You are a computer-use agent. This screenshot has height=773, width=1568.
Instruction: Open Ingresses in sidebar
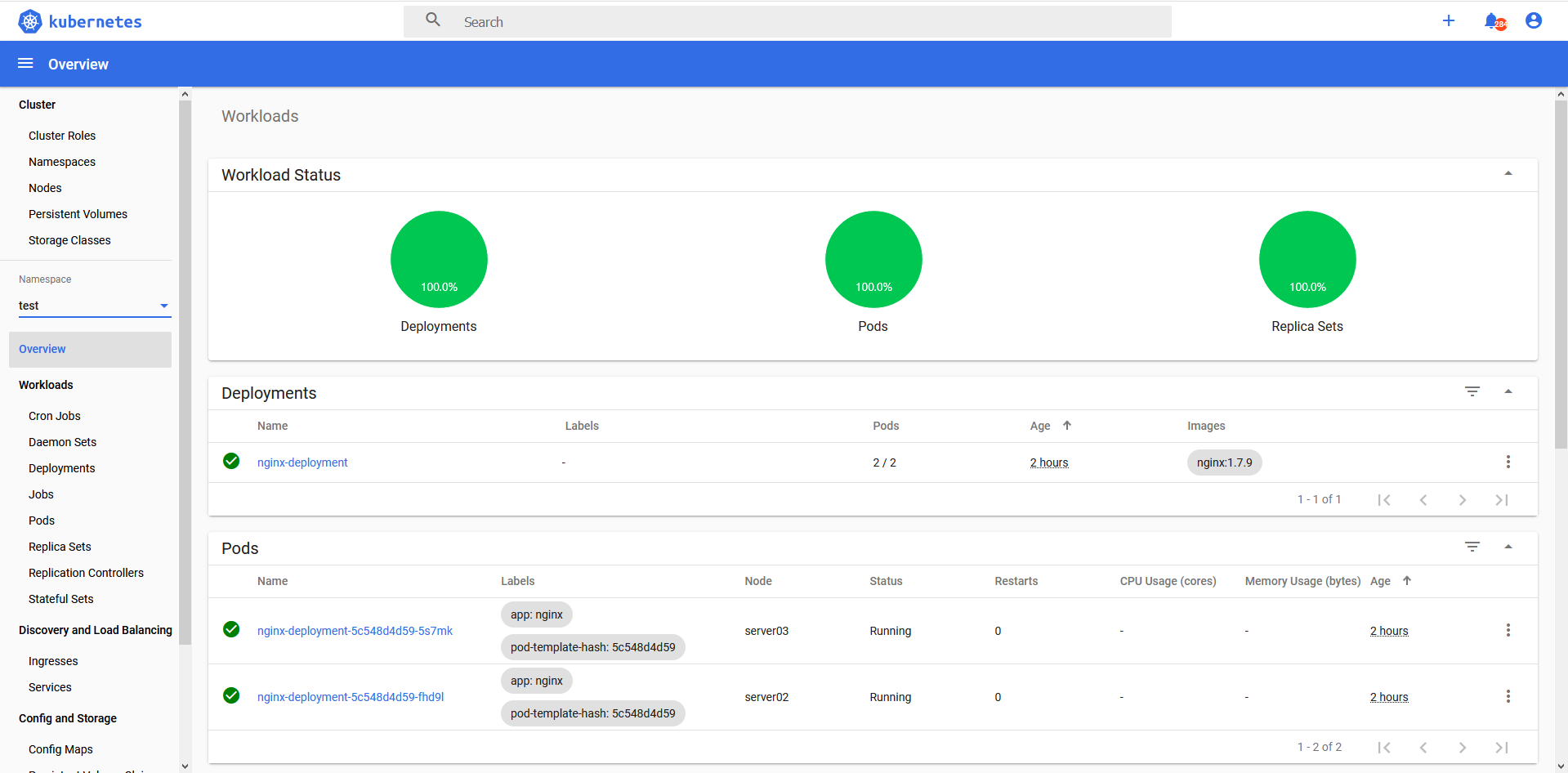point(53,661)
